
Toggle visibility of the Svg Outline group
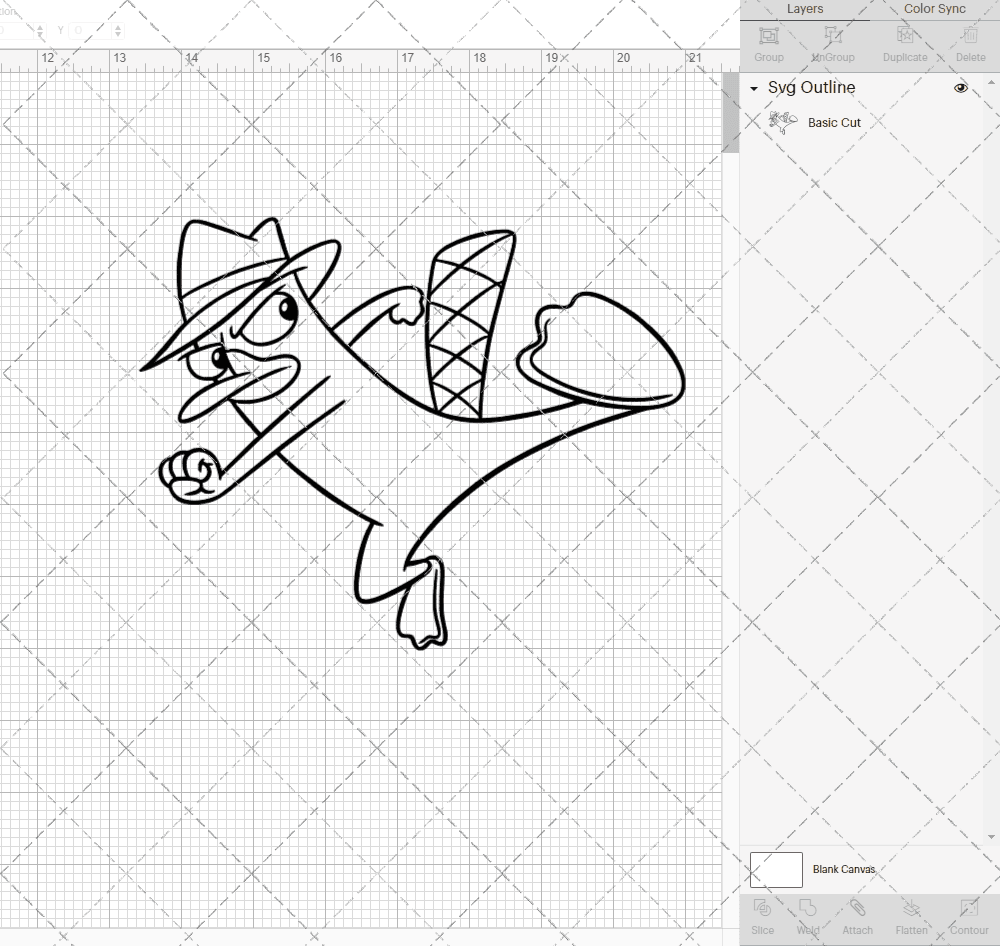coord(961,88)
